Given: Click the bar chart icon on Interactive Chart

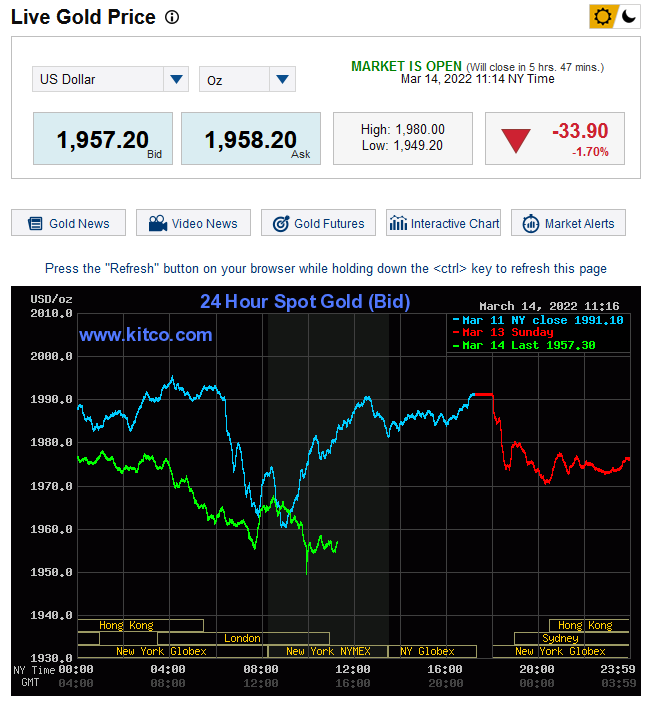Looking at the screenshot, I should (x=398, y=223).
